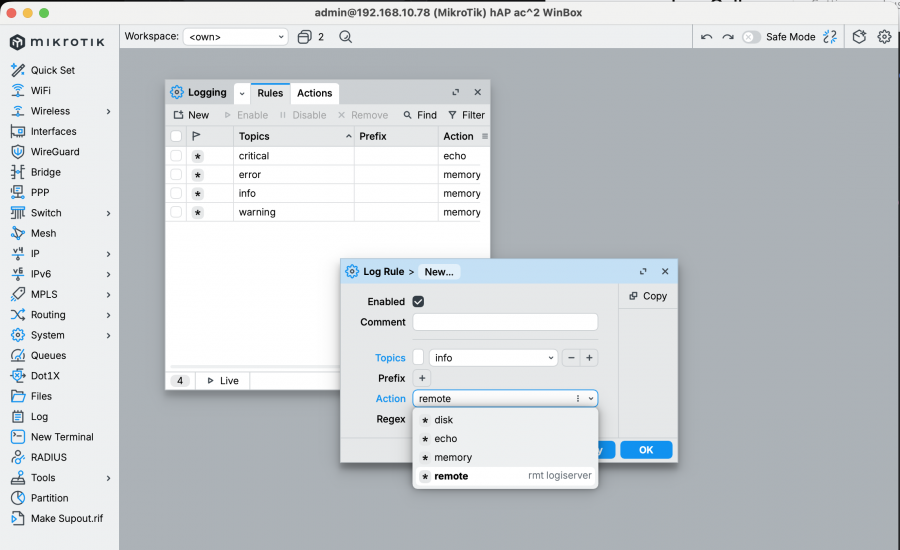Open Files from the sidebar
Image resolution: width=900 pixels, height=550 pixels.
pyautogui.click(x=32, y=396)
